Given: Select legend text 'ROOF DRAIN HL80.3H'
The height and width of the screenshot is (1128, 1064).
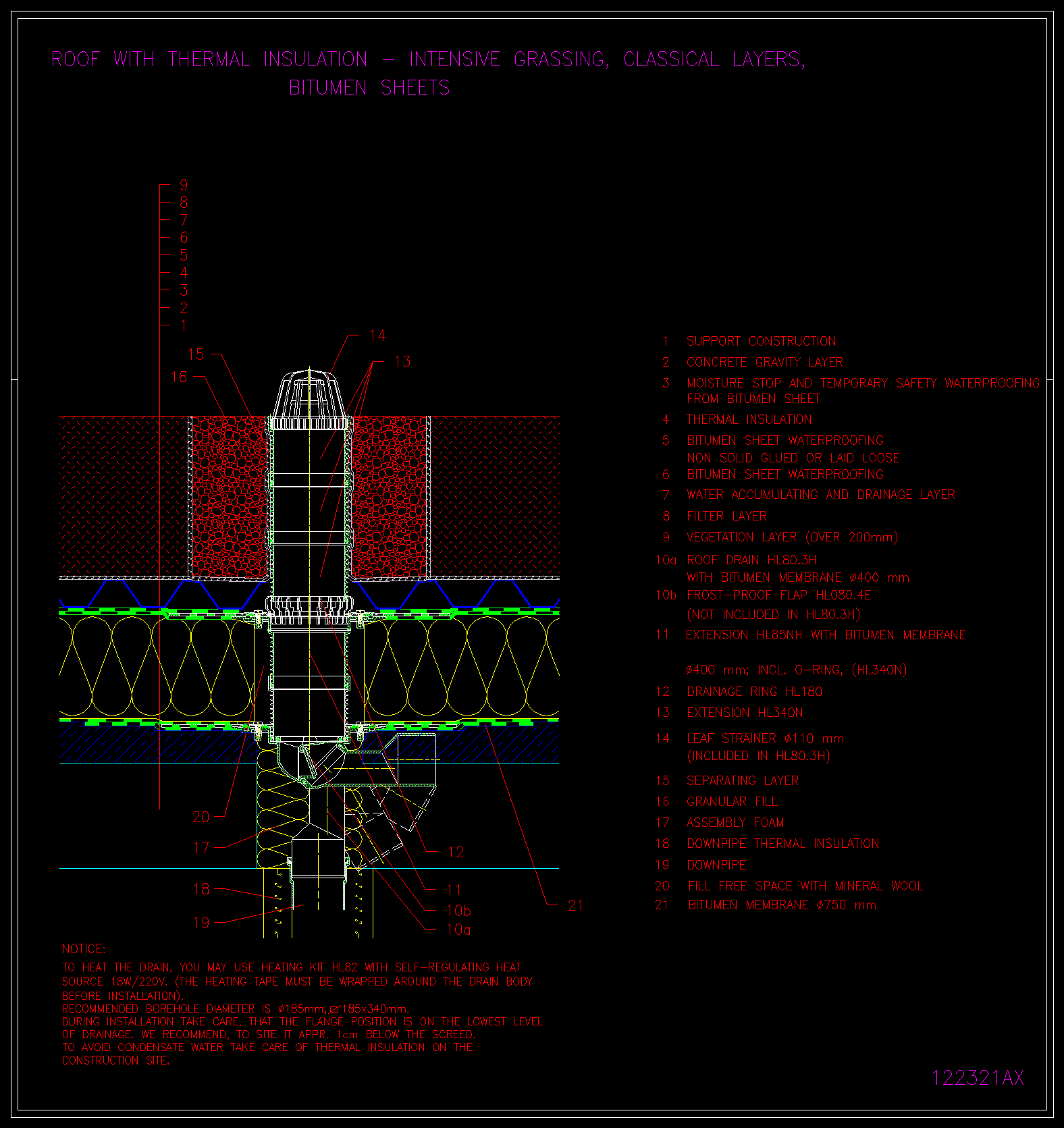Looking at the screenshot, I should tap(751, 560).
